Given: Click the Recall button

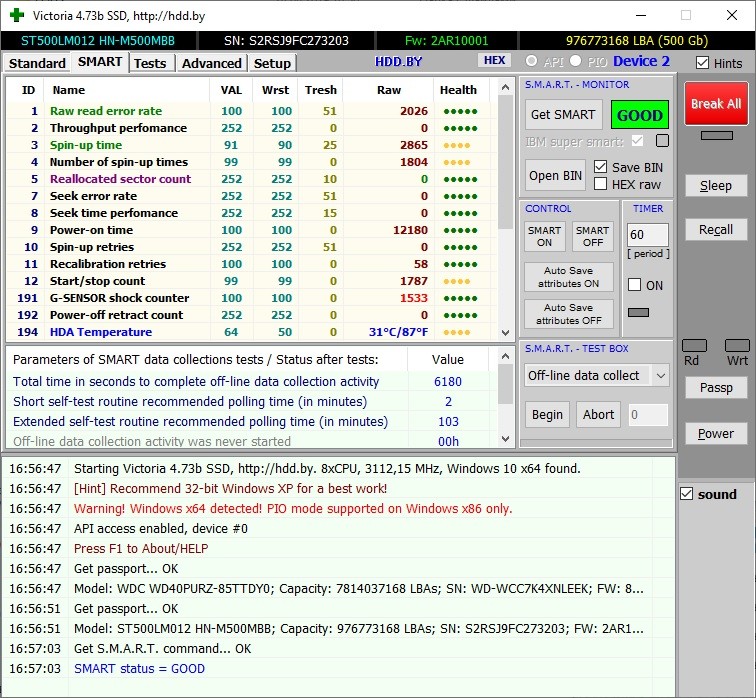Looking at the screenshot, I should pos(716,229).
